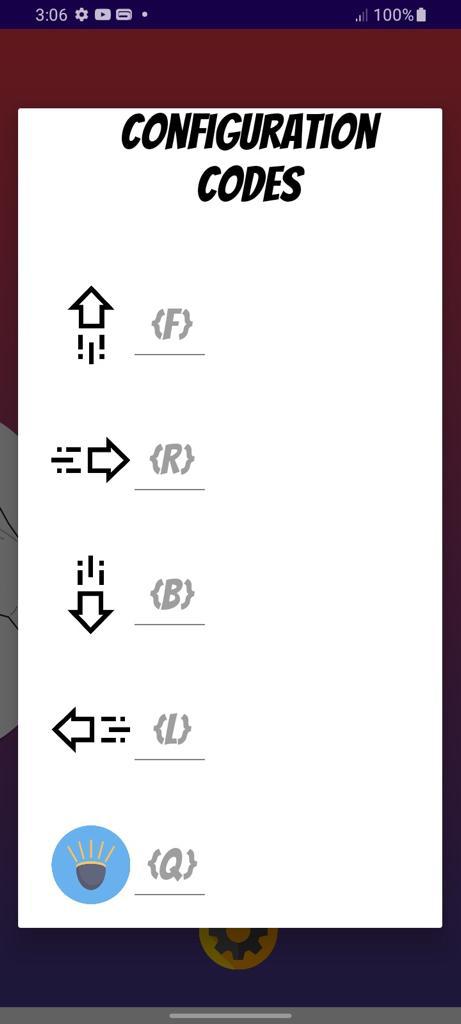Tap the blue headlight icon
Screen dimensions: 461x1024
click(x=91, y=864)
